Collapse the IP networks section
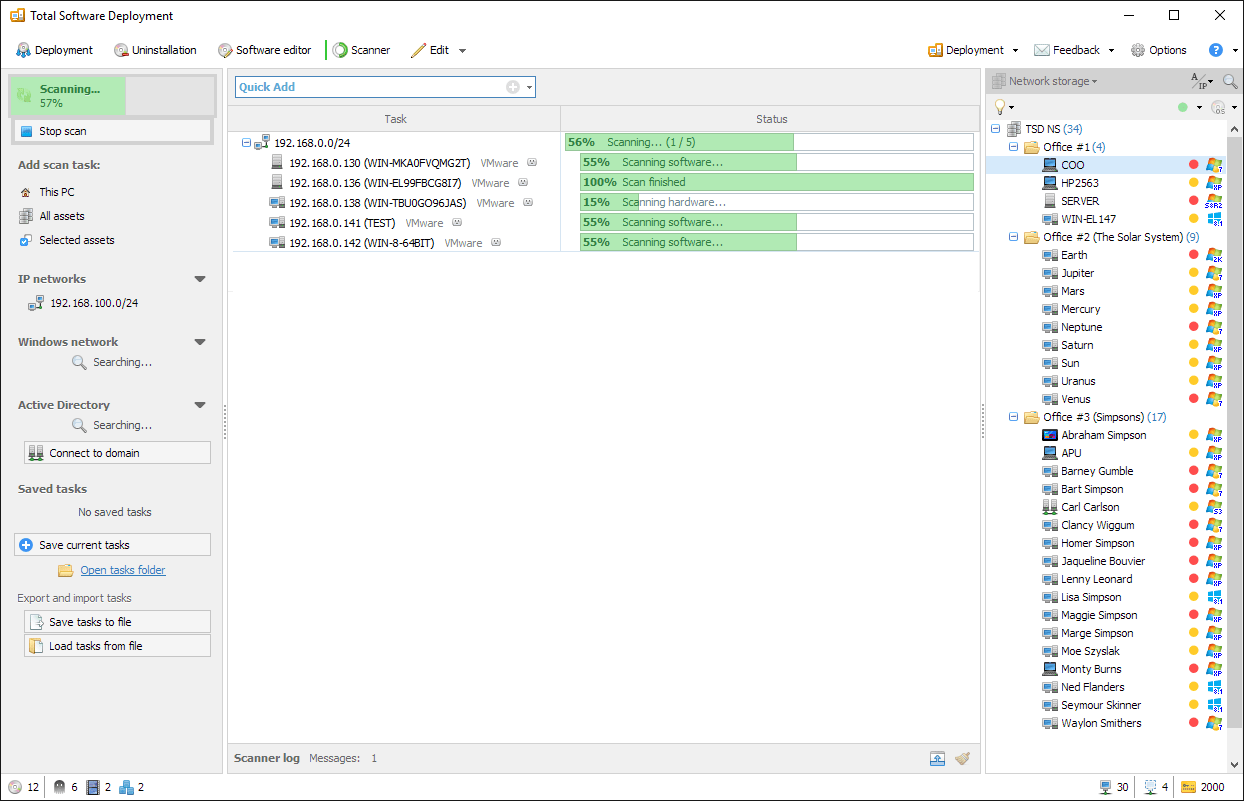This screenshot has height=801, width=1244. pos(200,279)
